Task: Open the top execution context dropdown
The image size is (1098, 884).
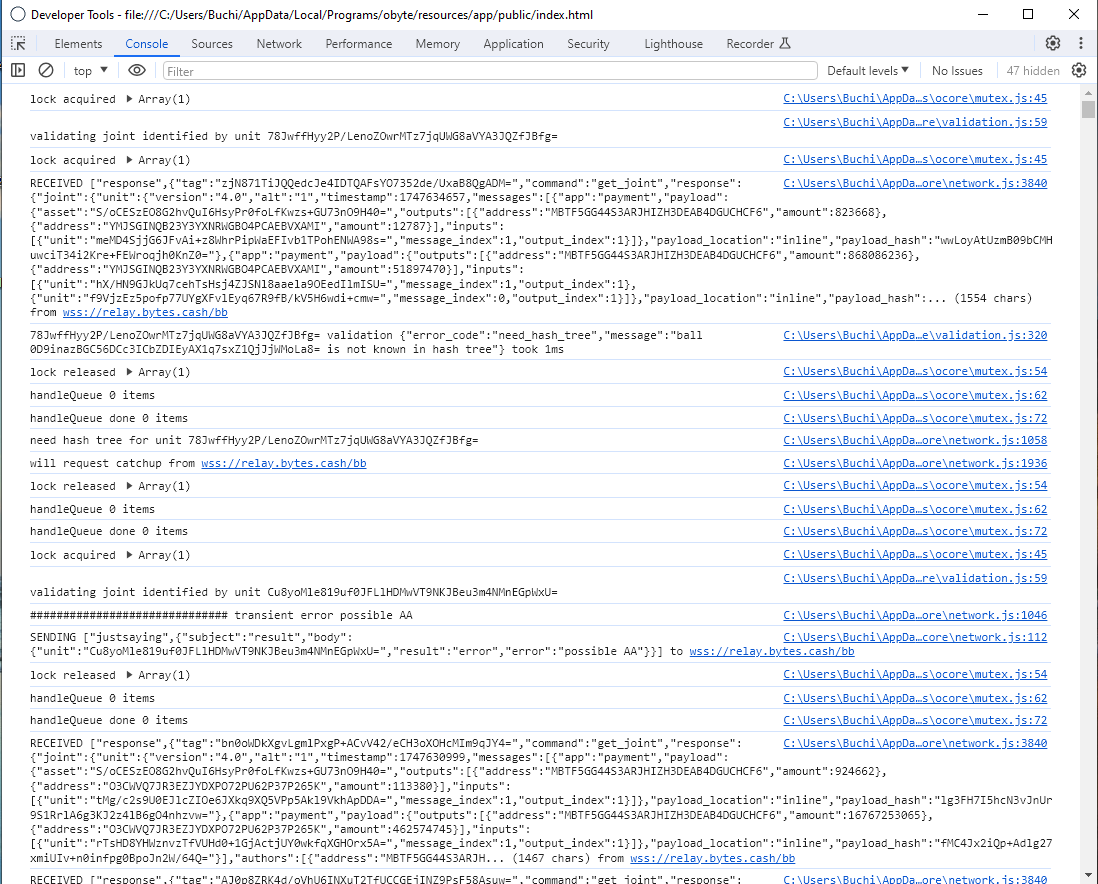Action: click(90, 71)
